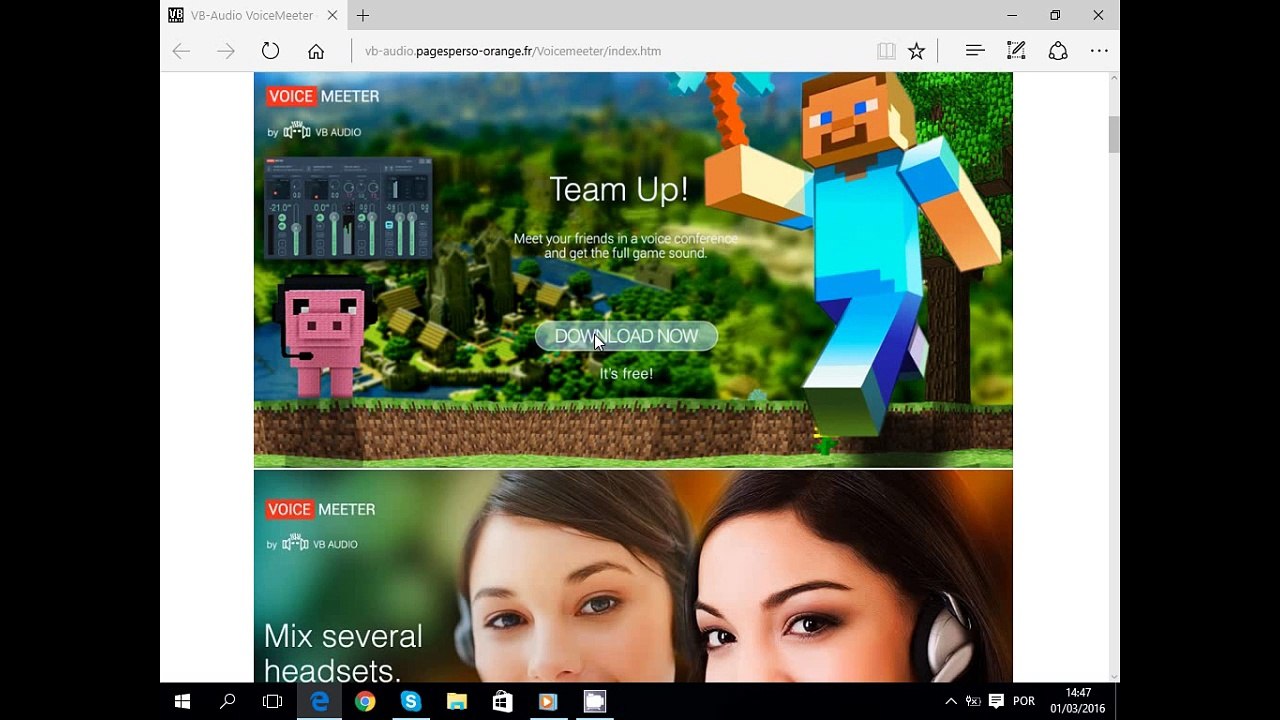Click the VB Audio logo in the headsets banner
1280x720 pixels.
[320, 544]
